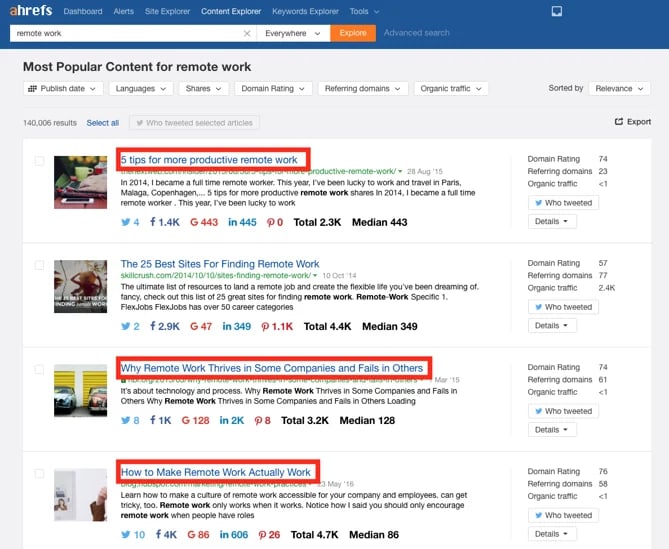
Task: Open Keywords Explorer from the nav bar
Action: 304,12
